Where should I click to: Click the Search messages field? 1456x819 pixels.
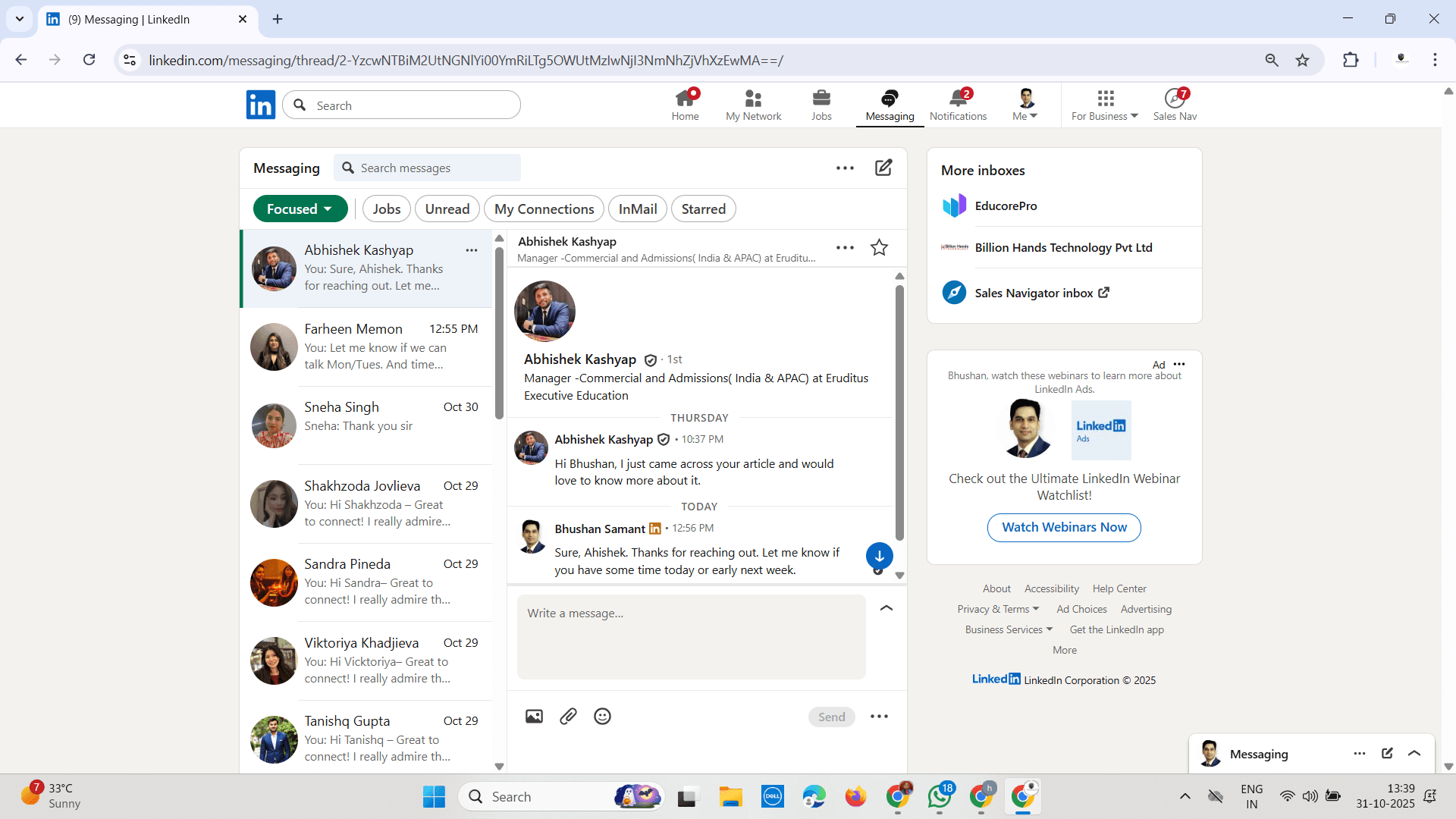(x=427, y=168)
